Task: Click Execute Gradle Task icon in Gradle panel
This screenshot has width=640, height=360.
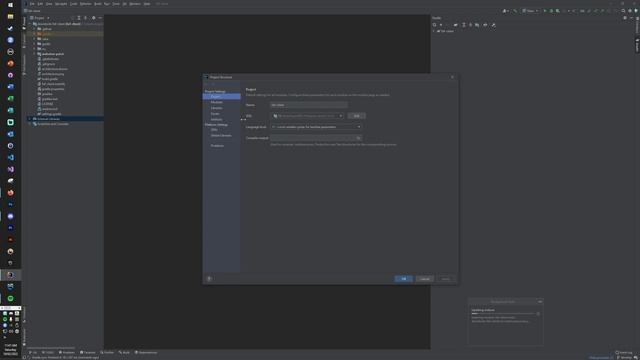Action: pos(456,25)
